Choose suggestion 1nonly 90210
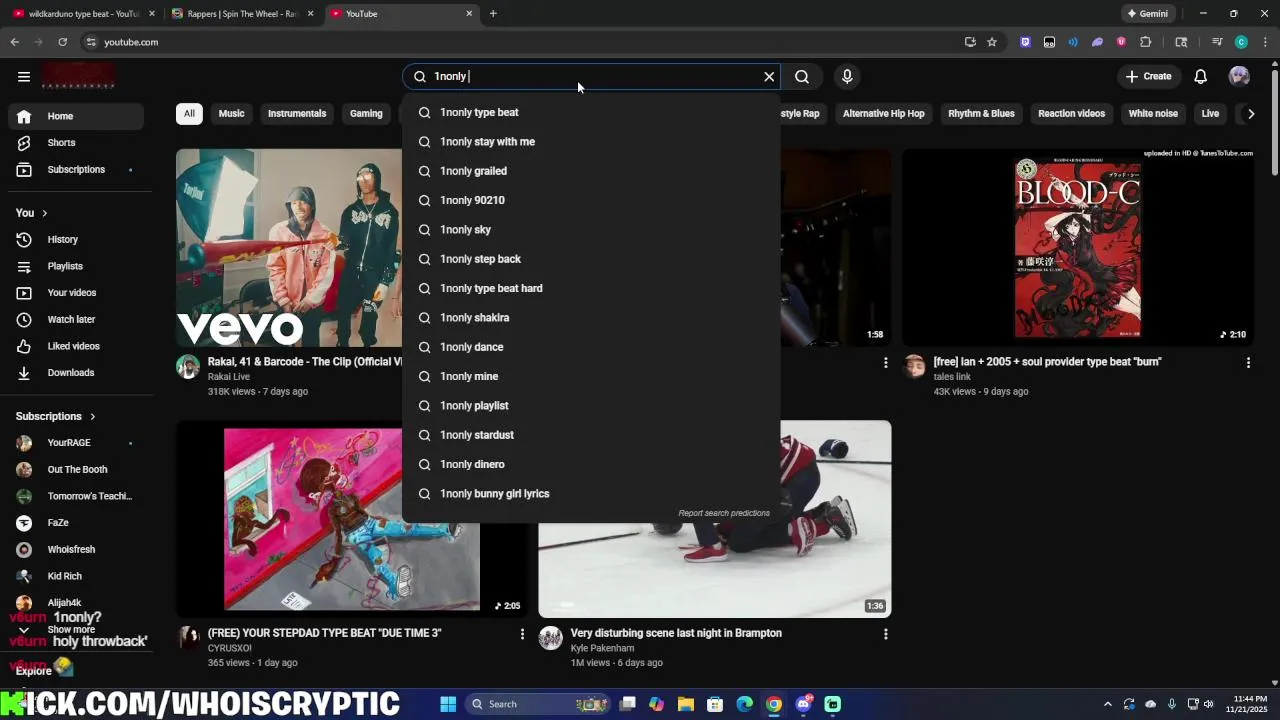The width and height of the screenshot is (1280, 720). pos(591,200)
